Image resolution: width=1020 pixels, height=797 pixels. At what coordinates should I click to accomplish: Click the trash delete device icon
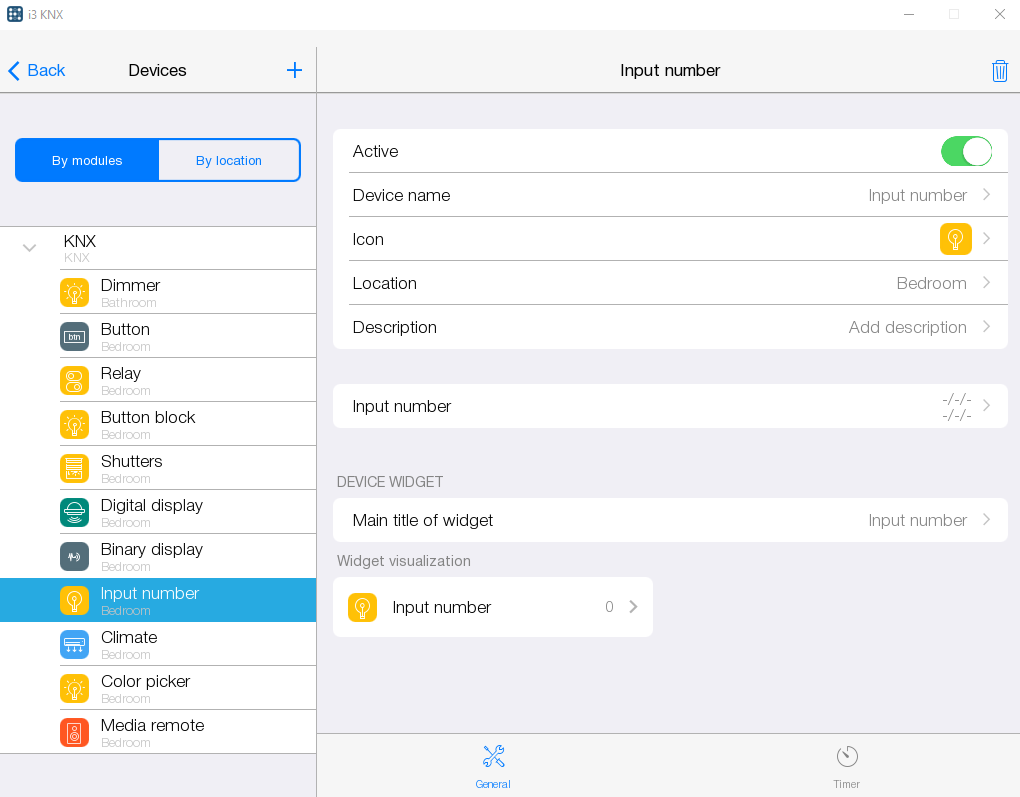[x=999, y=70]
